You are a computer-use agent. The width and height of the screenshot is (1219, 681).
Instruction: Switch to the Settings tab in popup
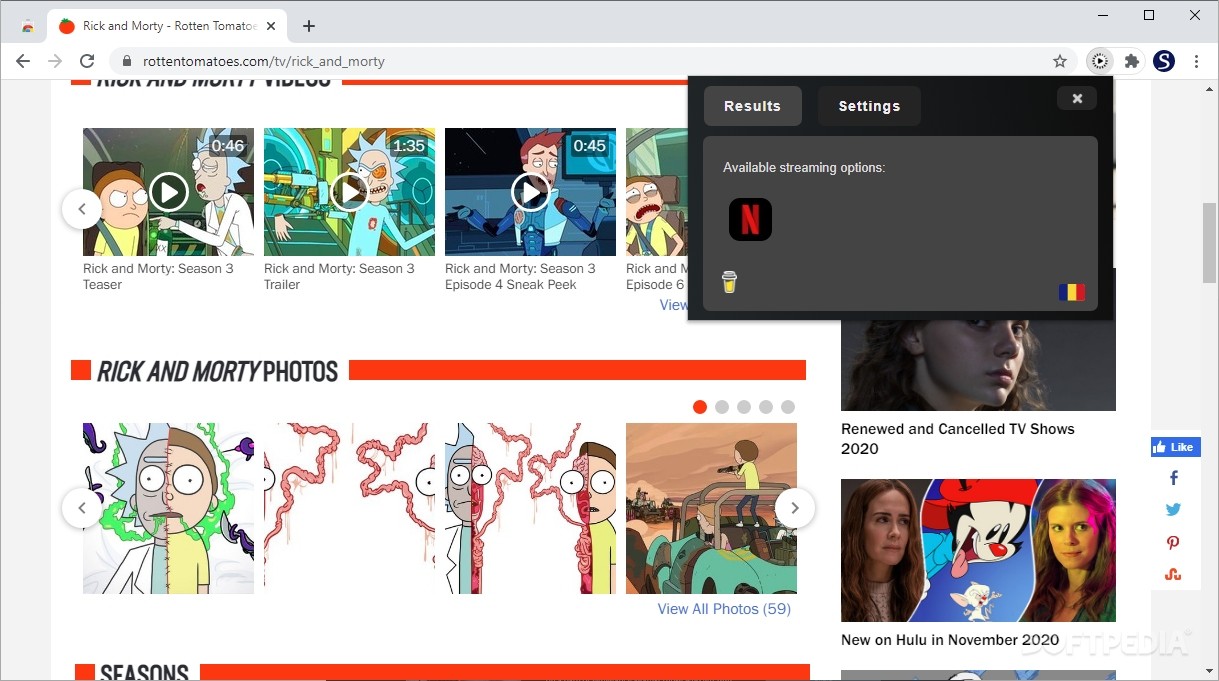coord(869,106)
